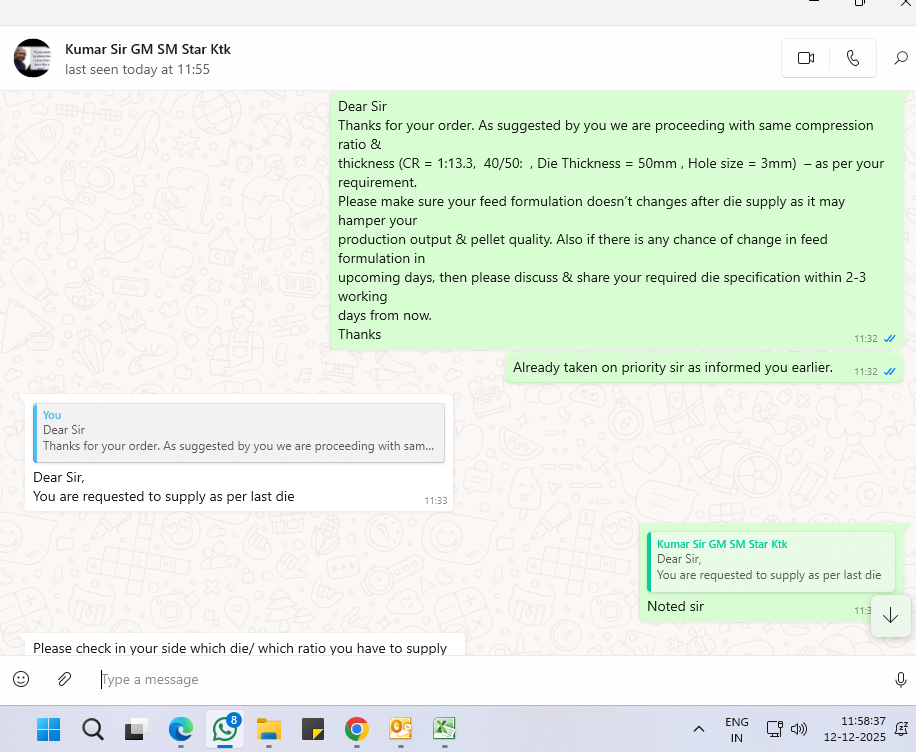Open Kumar Sir's profile picture
This screenshot has height=752, width=916.
click(x=33, y=58)
